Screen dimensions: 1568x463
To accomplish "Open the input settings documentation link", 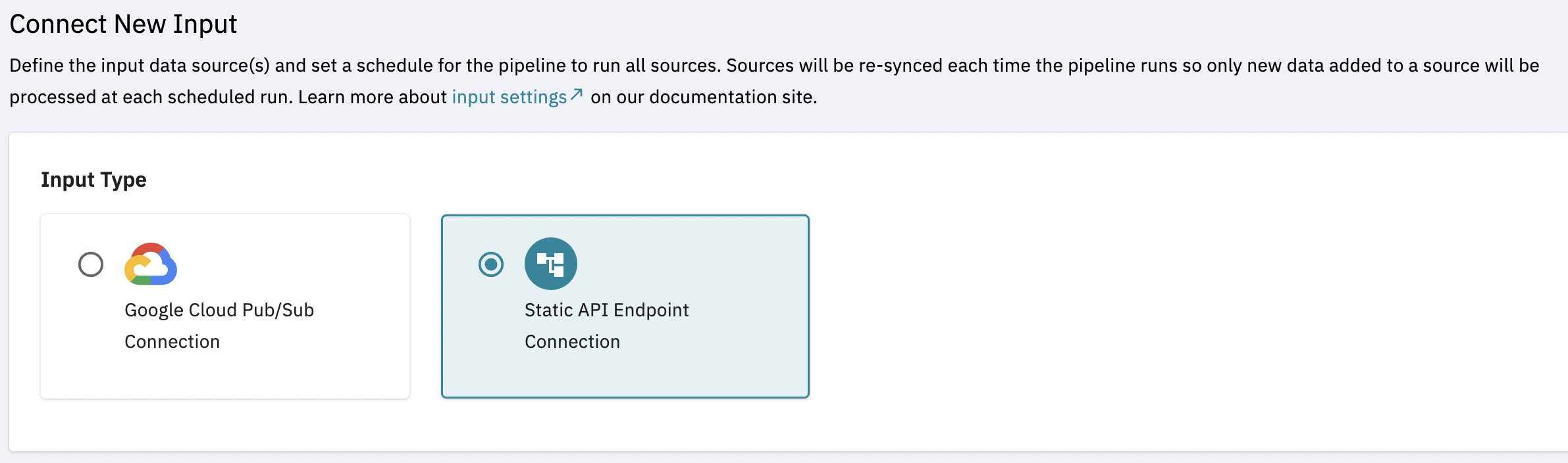I will (x=509, y=97).
